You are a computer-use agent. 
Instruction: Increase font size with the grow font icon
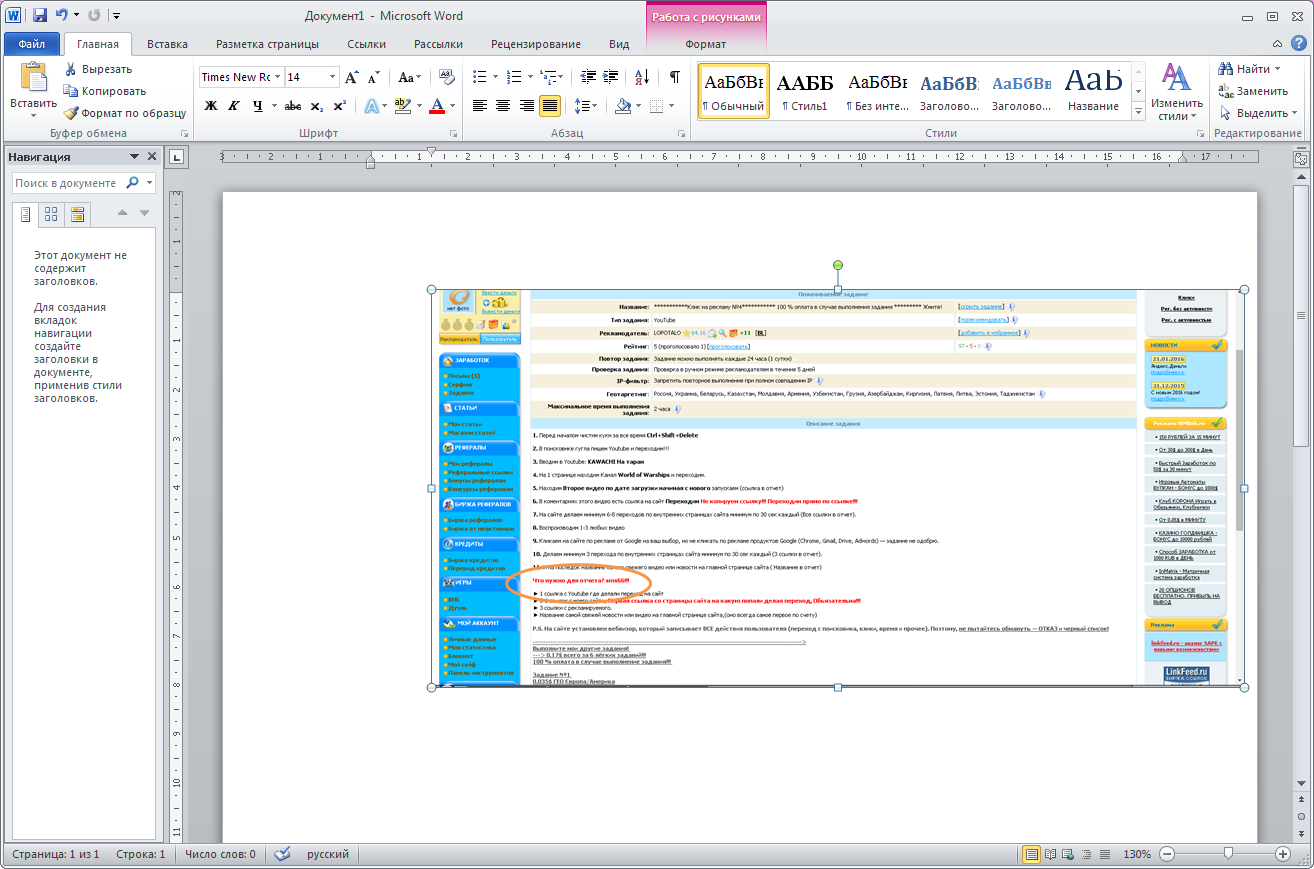tap(351, 77)
